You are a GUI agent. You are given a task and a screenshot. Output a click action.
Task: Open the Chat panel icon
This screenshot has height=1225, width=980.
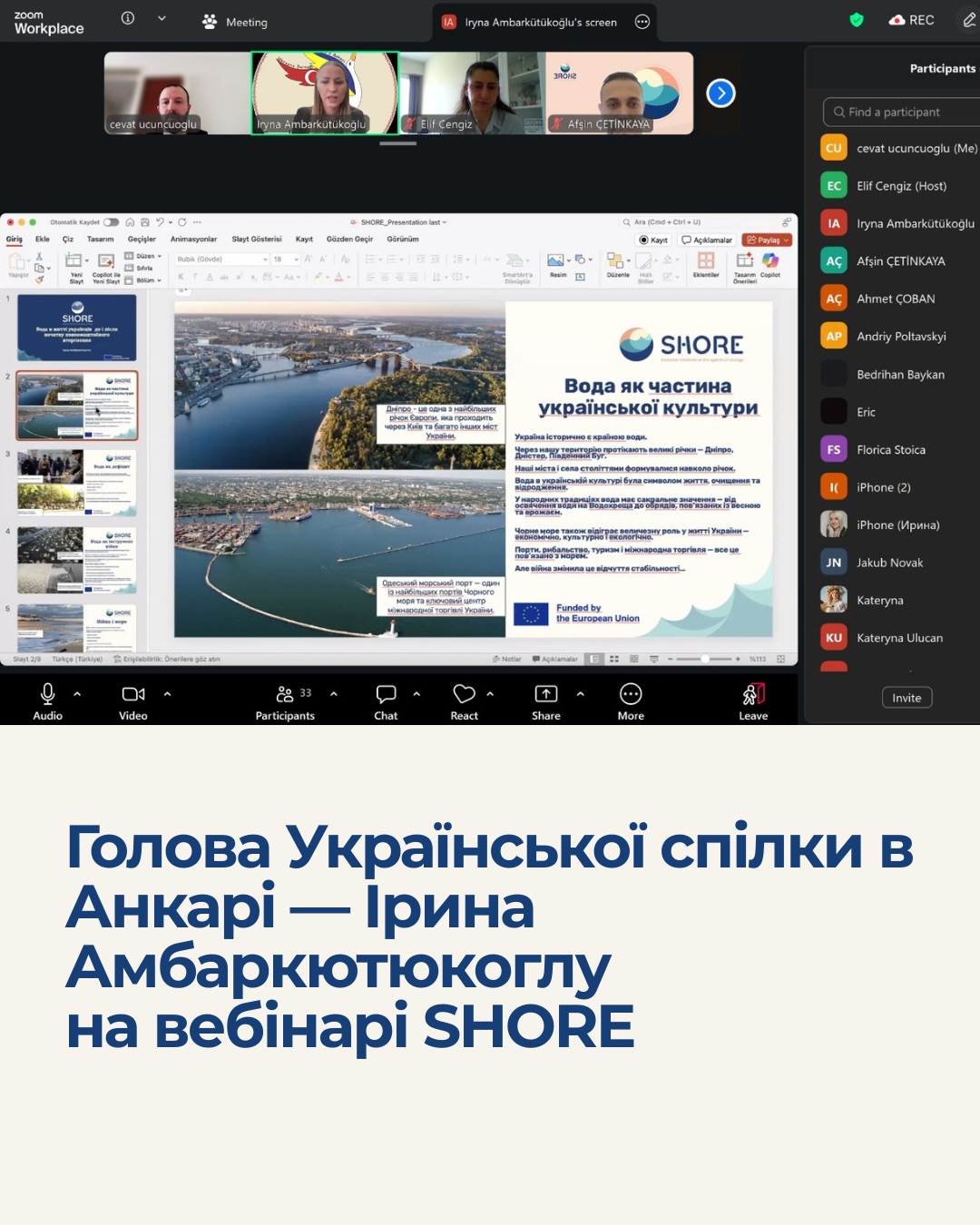point(386,695)
